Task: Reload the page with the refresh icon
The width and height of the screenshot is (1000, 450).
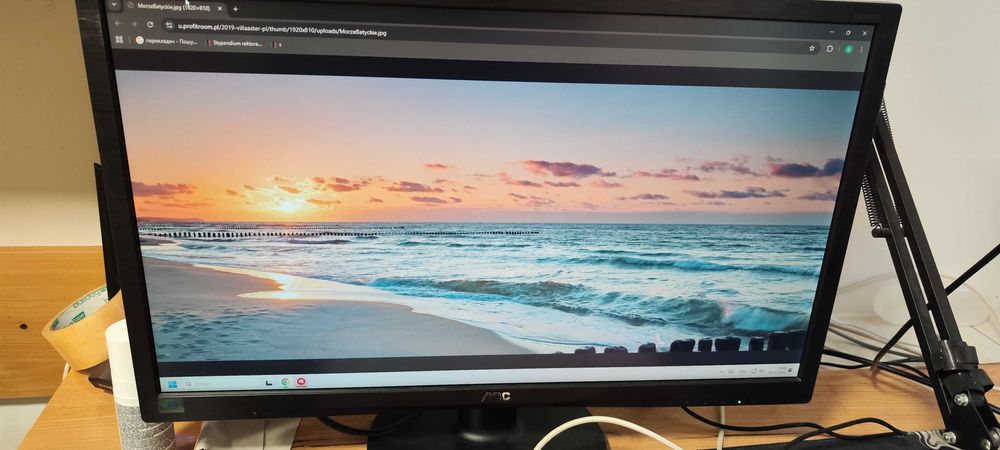Action: (150, 24)
